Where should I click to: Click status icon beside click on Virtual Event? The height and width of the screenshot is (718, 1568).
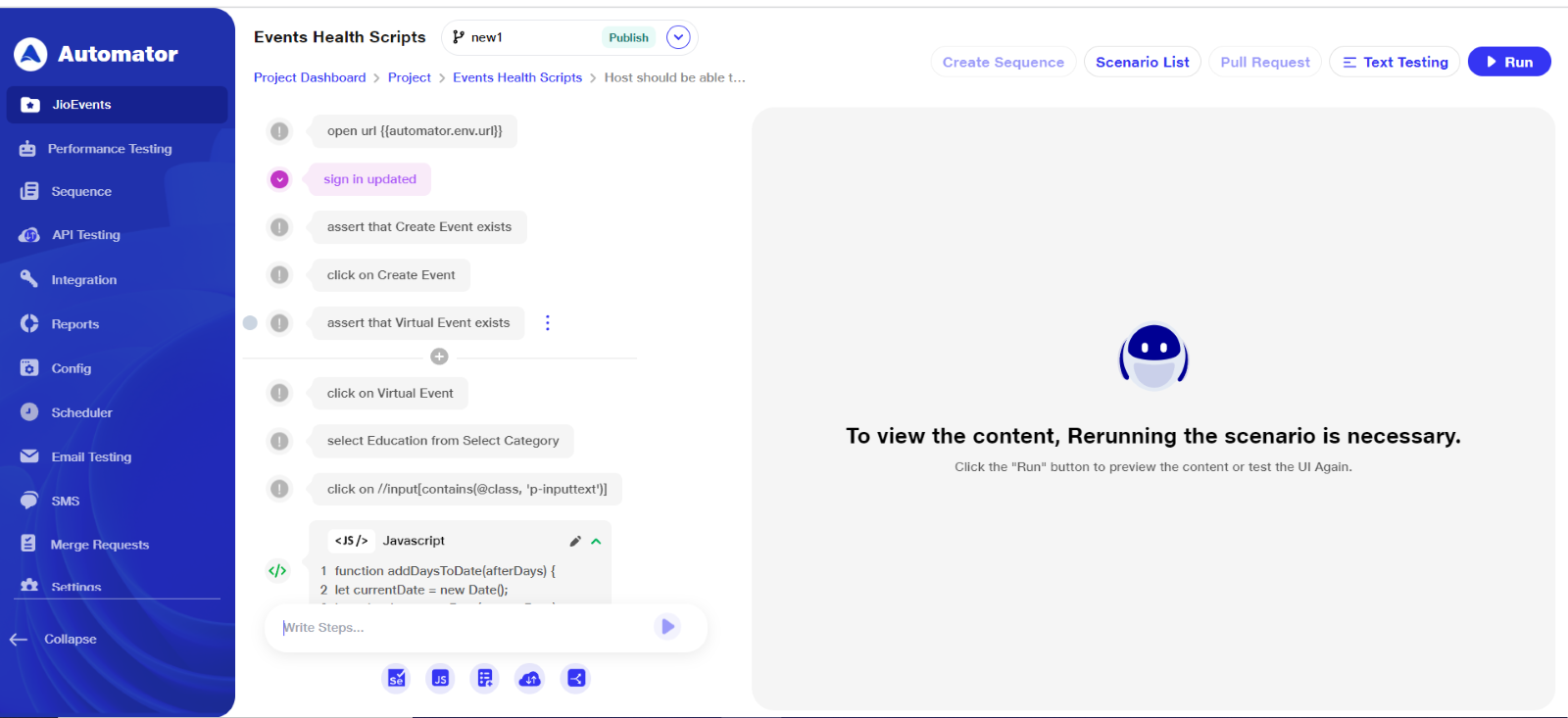pyautogui.click(x=279, y=393)
